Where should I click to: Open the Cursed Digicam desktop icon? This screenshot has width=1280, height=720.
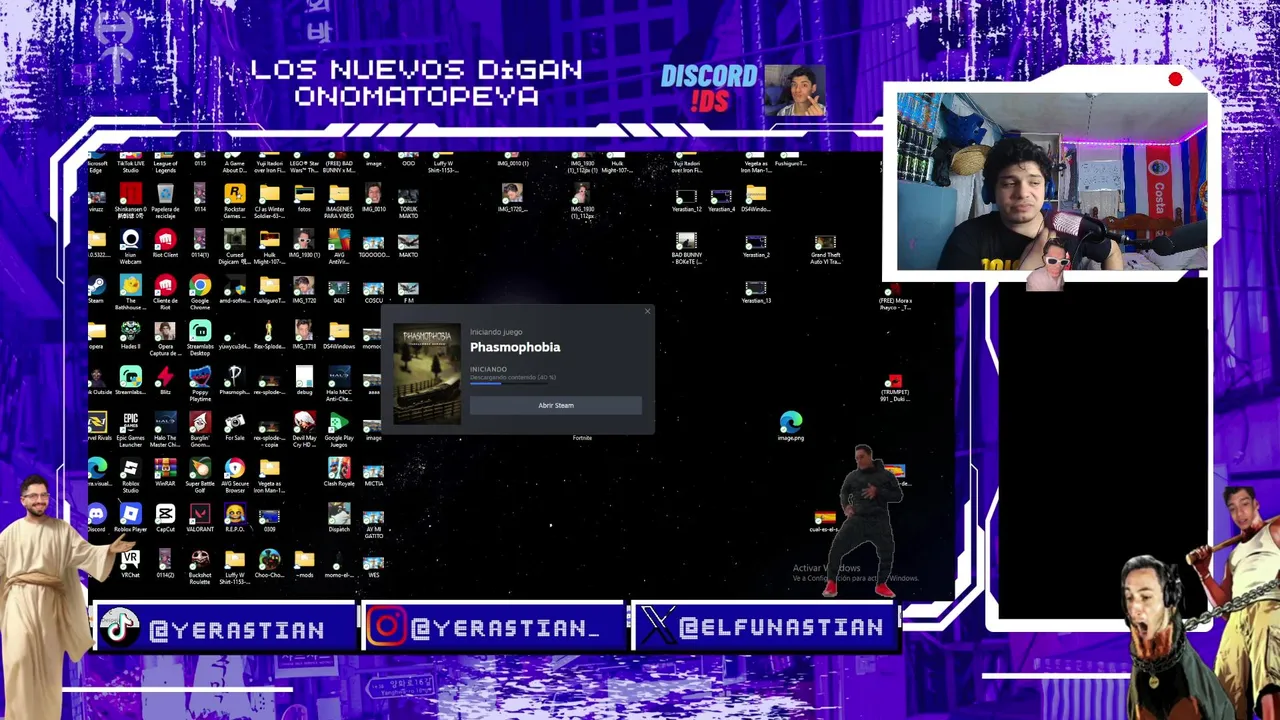234,240
